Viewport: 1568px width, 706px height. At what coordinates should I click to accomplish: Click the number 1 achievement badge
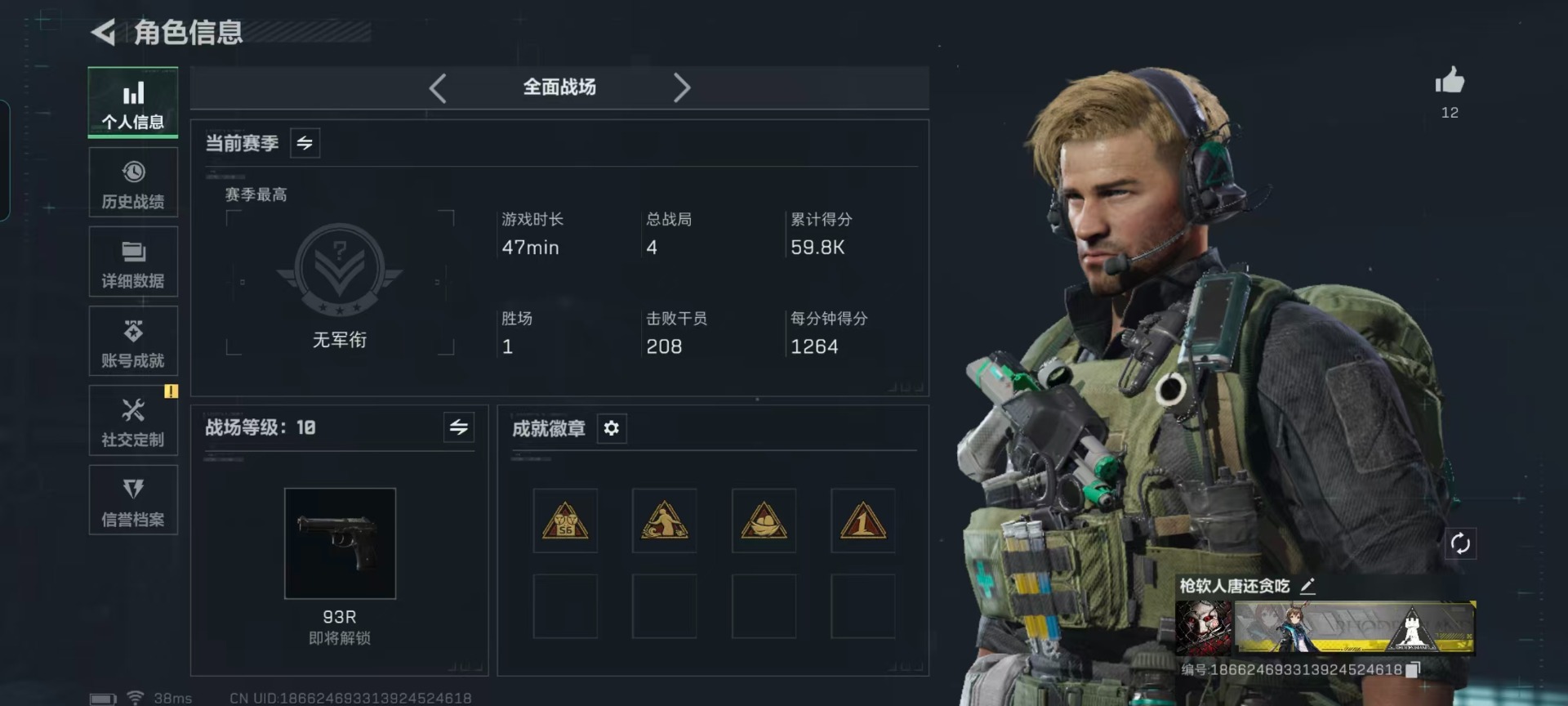click(862, 521)
